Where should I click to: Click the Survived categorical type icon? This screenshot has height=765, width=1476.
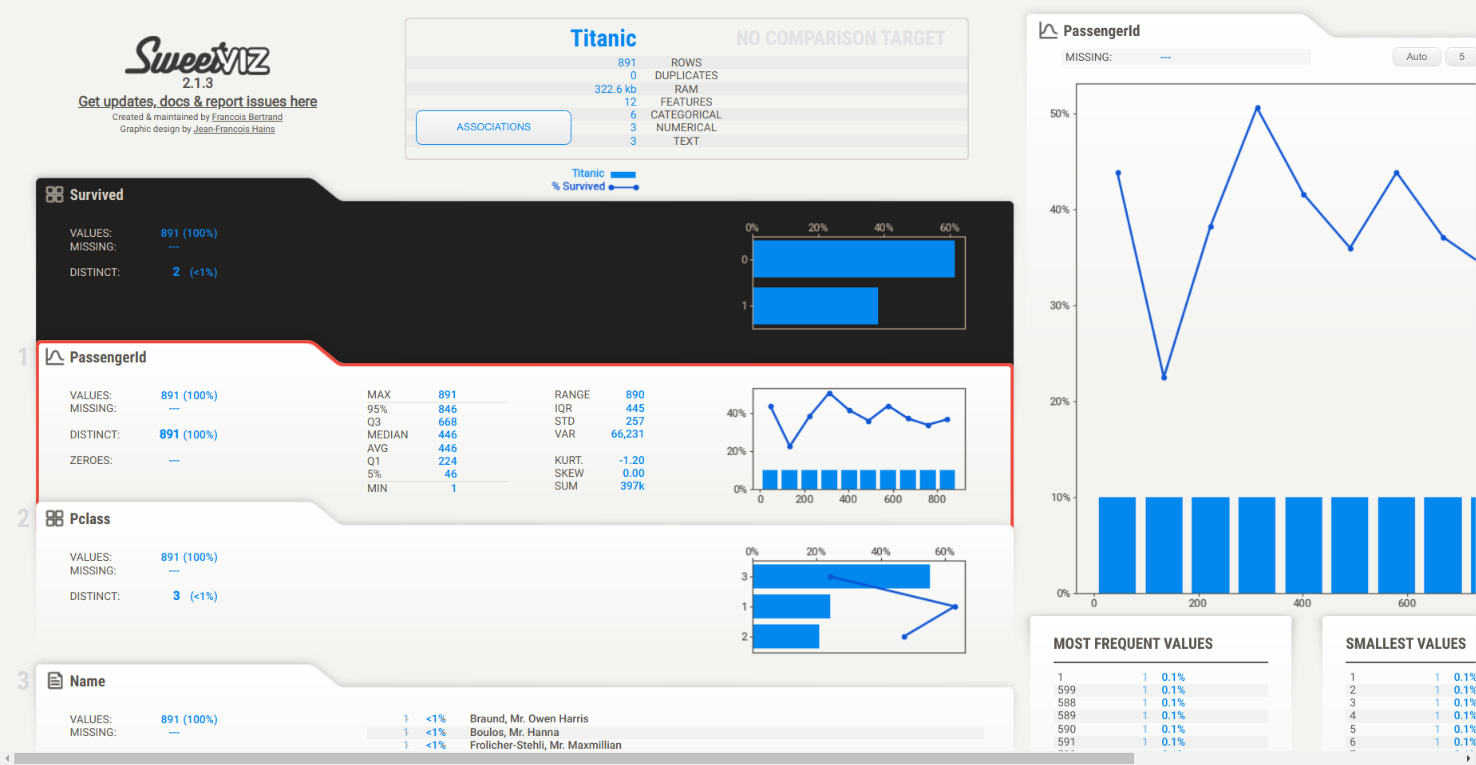pos(55,195)
